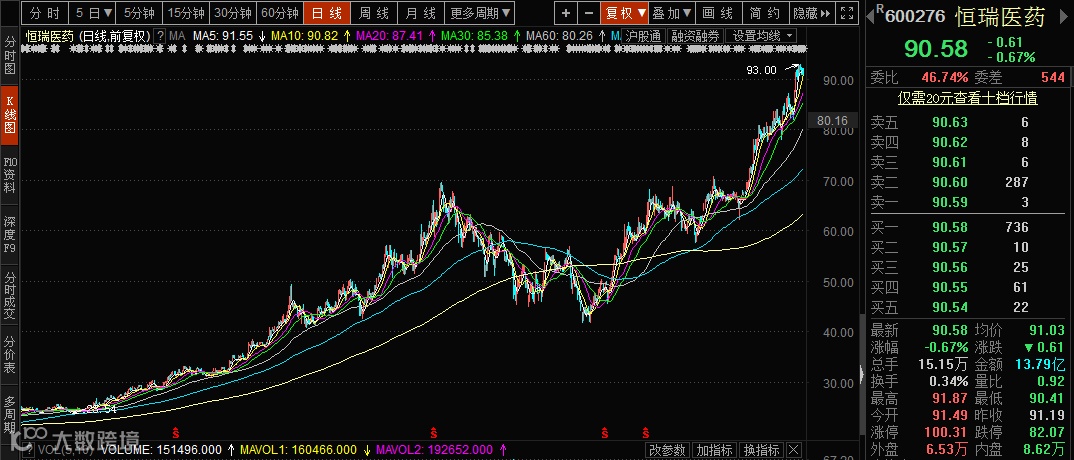
Task: Select the 日线 daily period
Action: tap(327, 12)
